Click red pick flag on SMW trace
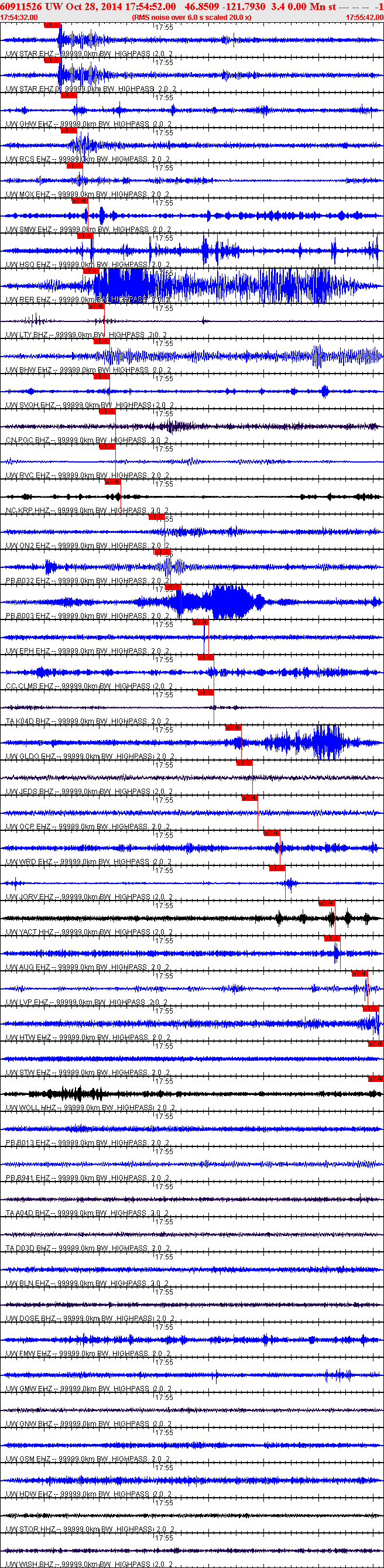384x1568 pixels. pos(80,201)
